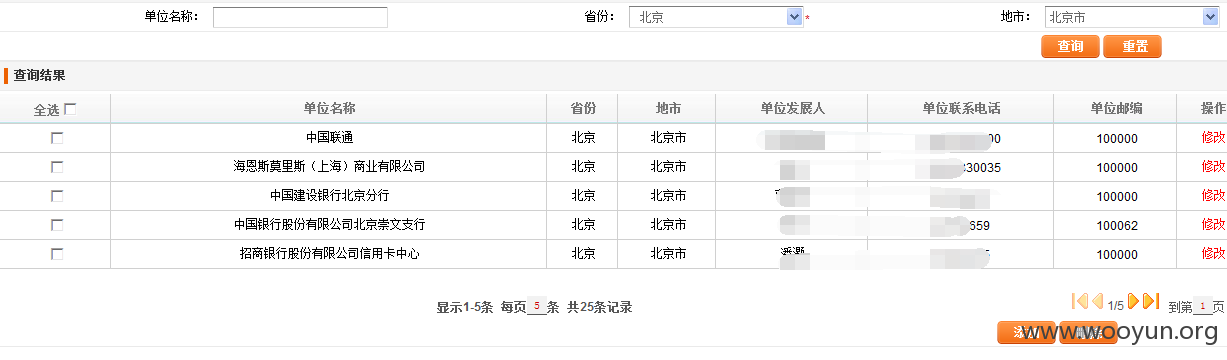The image size is (1227, 360).
Task: Click the 单位名称 column header
Action: 329,108
